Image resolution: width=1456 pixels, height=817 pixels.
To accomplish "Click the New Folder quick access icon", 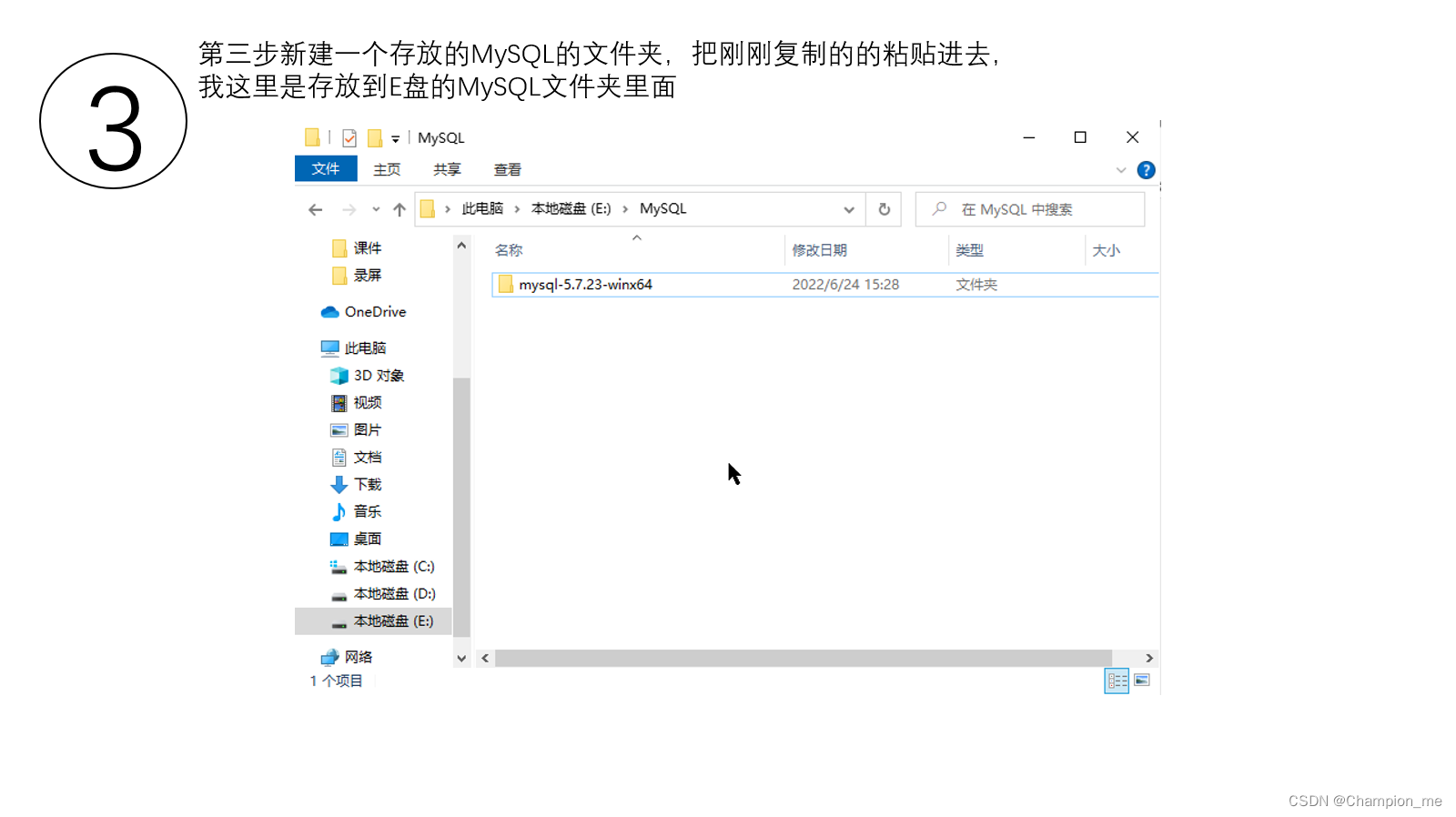I will click(x=375, y=137).
